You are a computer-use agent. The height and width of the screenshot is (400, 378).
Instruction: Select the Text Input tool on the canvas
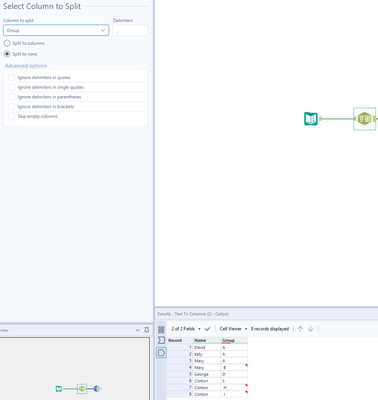pos(311,119)
